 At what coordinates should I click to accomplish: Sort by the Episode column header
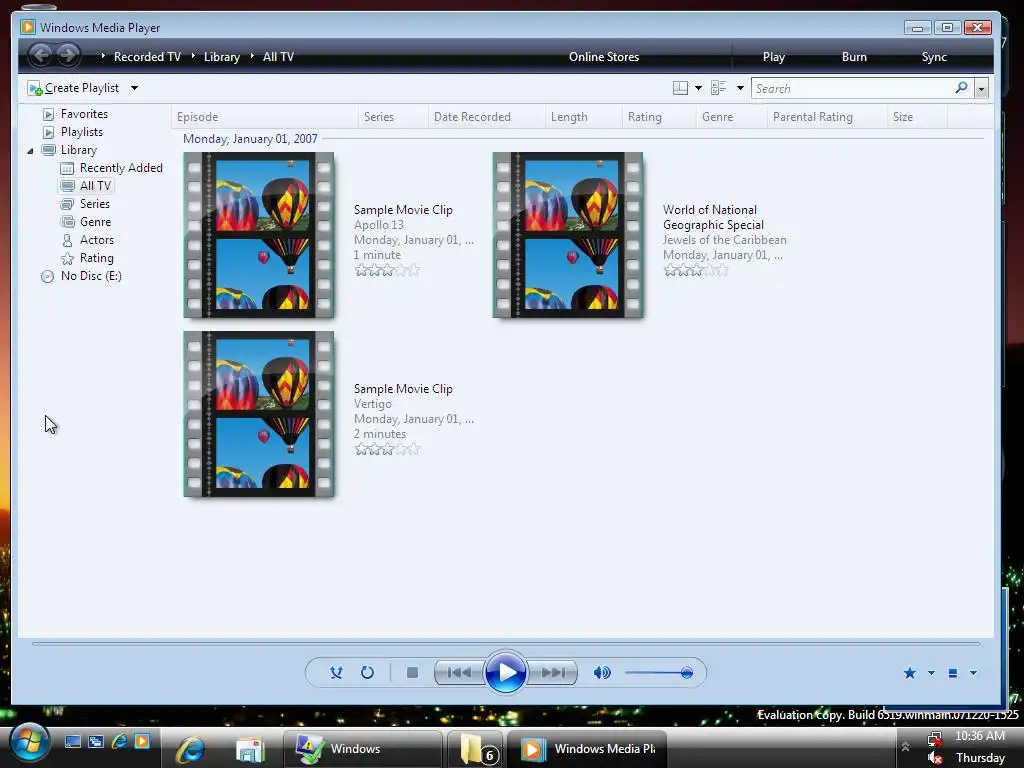(x=264, y=117)
